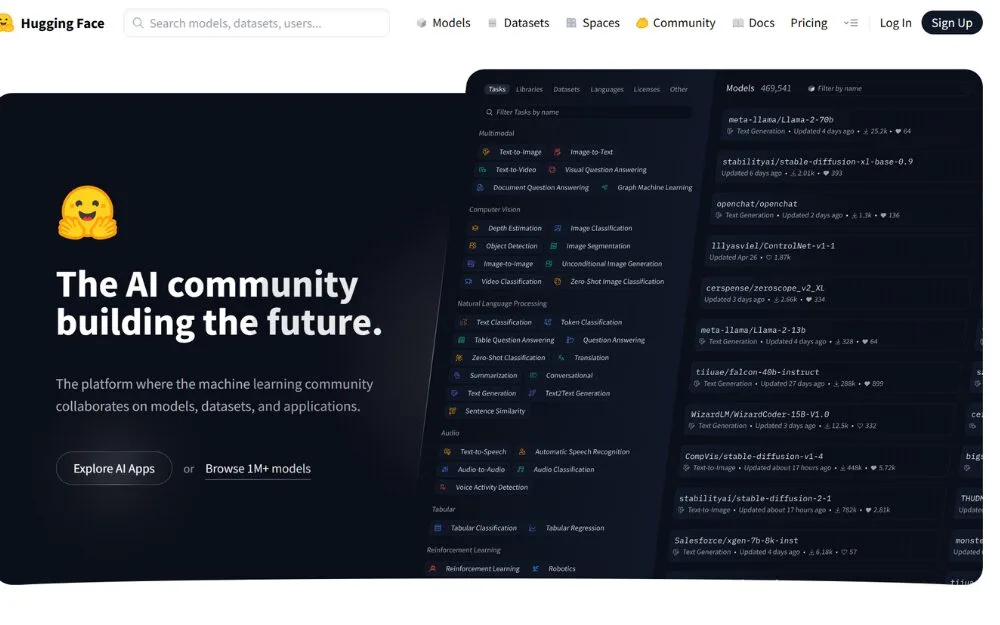1000x625 pixels.
Task: Click the book icon beside Docs
Action: pos(738,23)
